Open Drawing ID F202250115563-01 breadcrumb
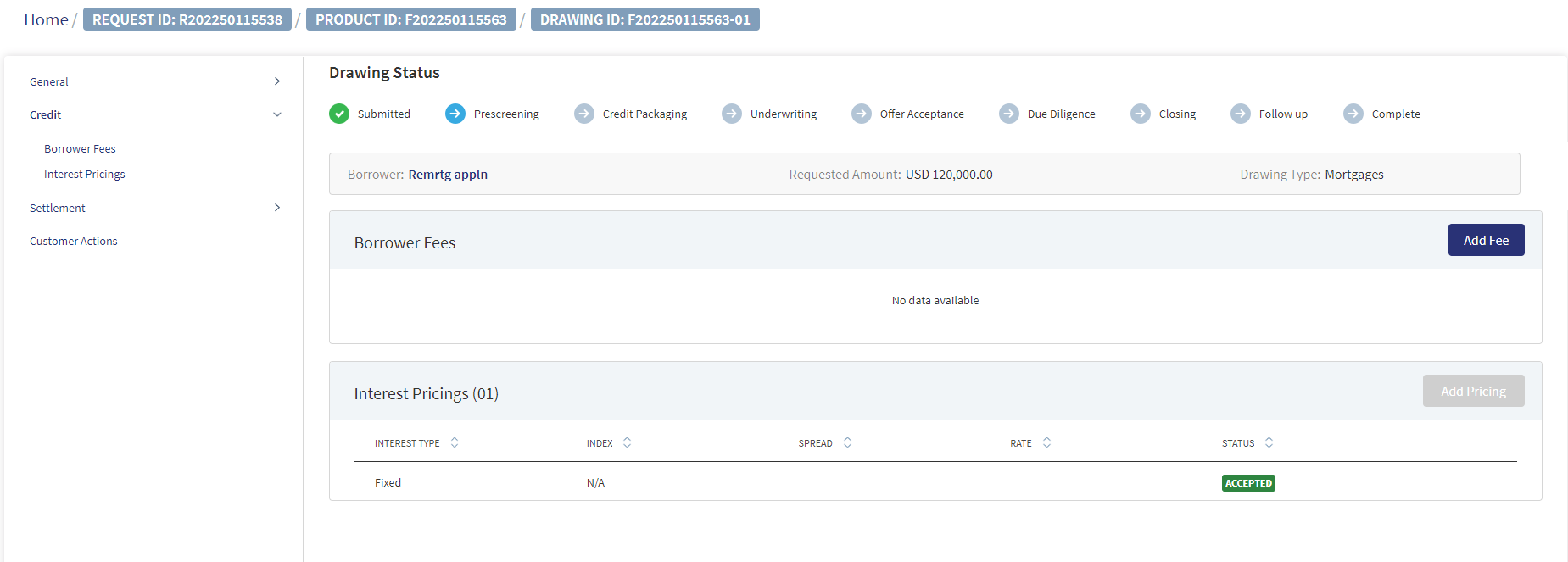This screenshot has height=562, width=1568. (645, 19)
